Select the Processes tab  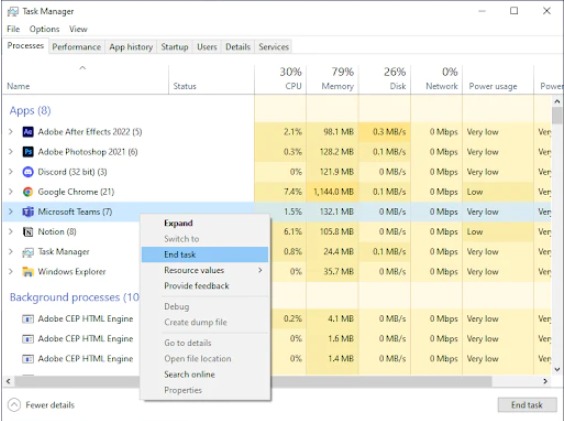(25, 46)
